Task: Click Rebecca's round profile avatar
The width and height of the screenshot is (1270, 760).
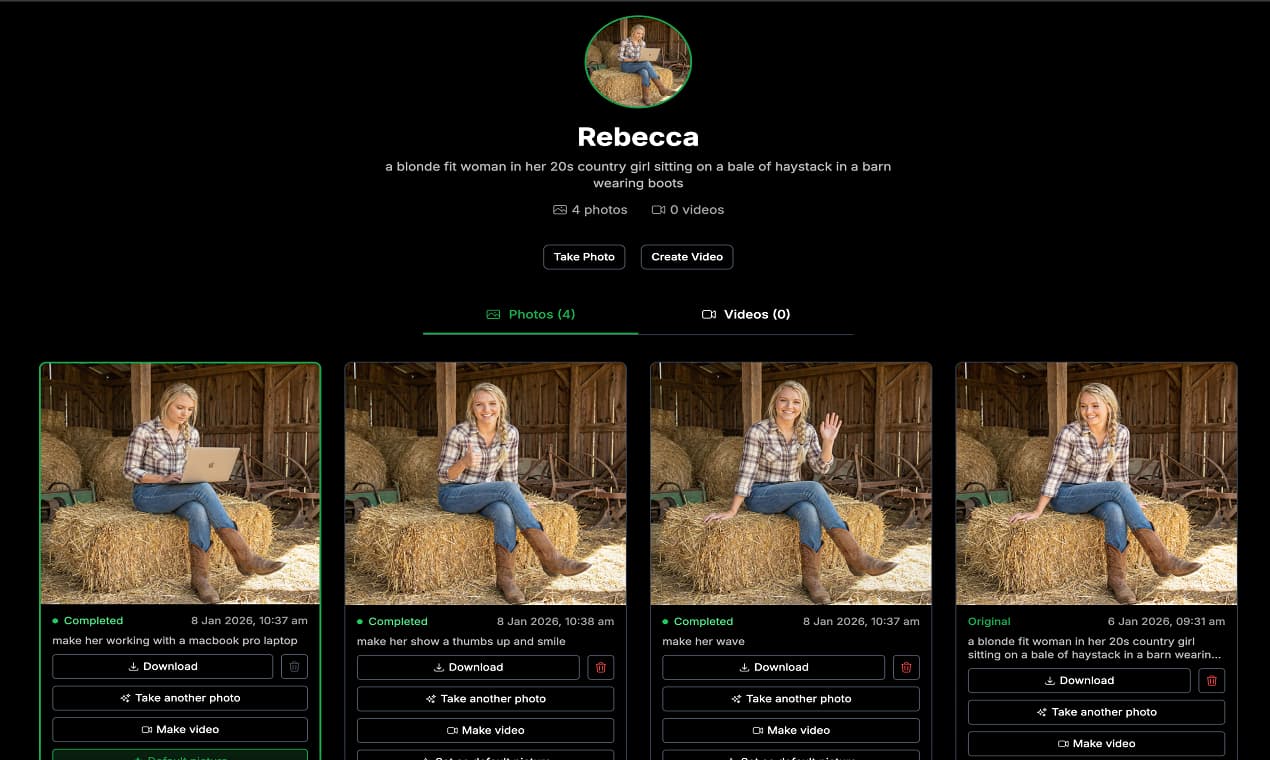Action: pos(638,61)
